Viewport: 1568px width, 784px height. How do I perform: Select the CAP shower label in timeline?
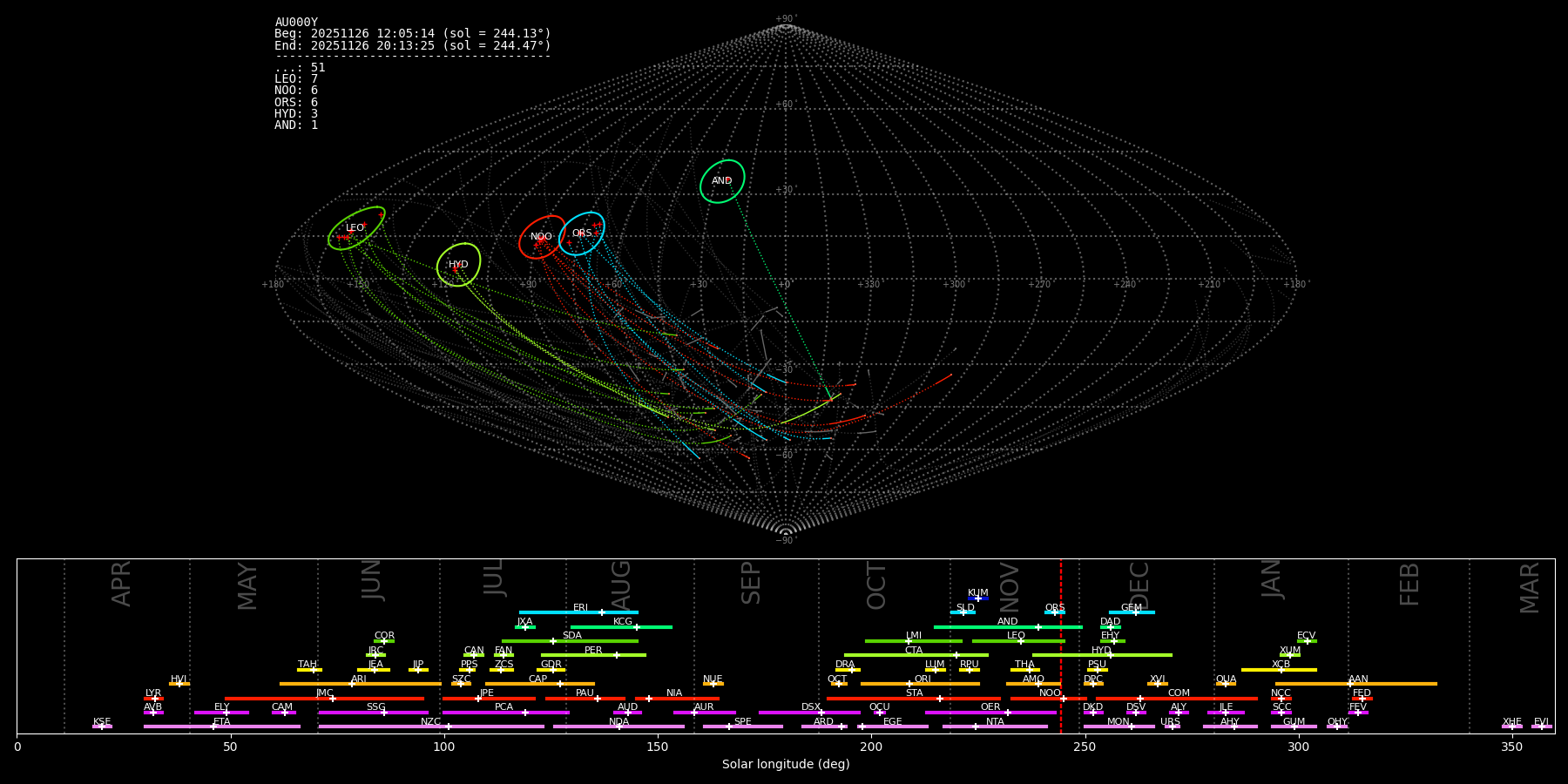538,679
